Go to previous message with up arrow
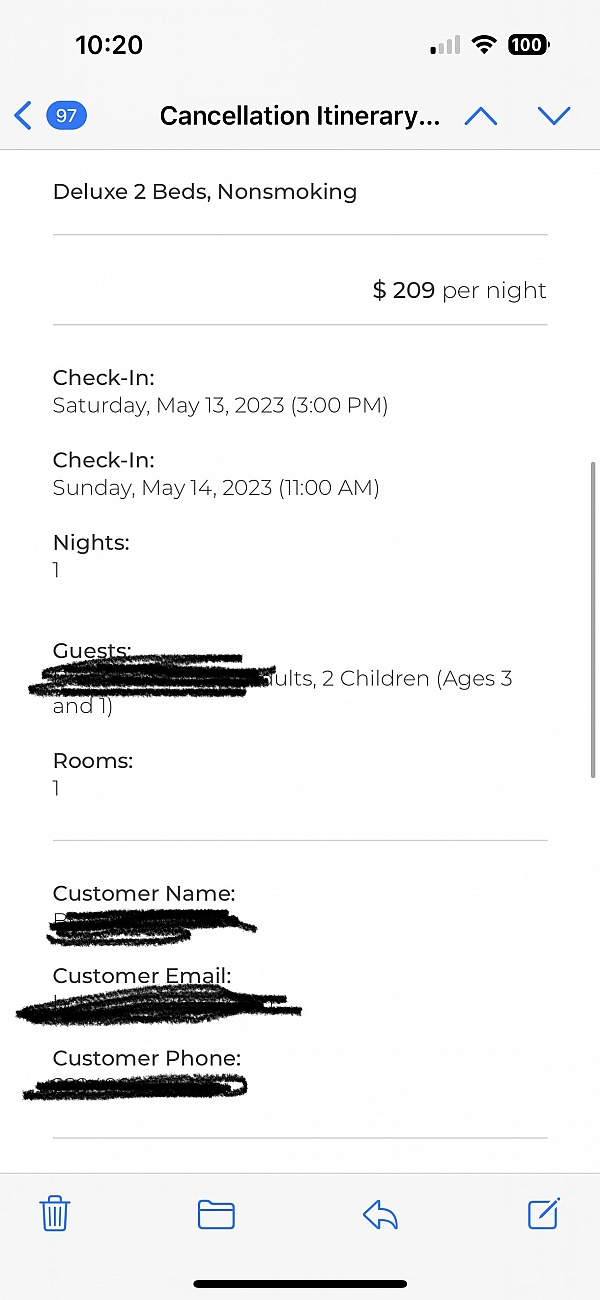This screenshot has height=1300, width=600. (481, 116)
